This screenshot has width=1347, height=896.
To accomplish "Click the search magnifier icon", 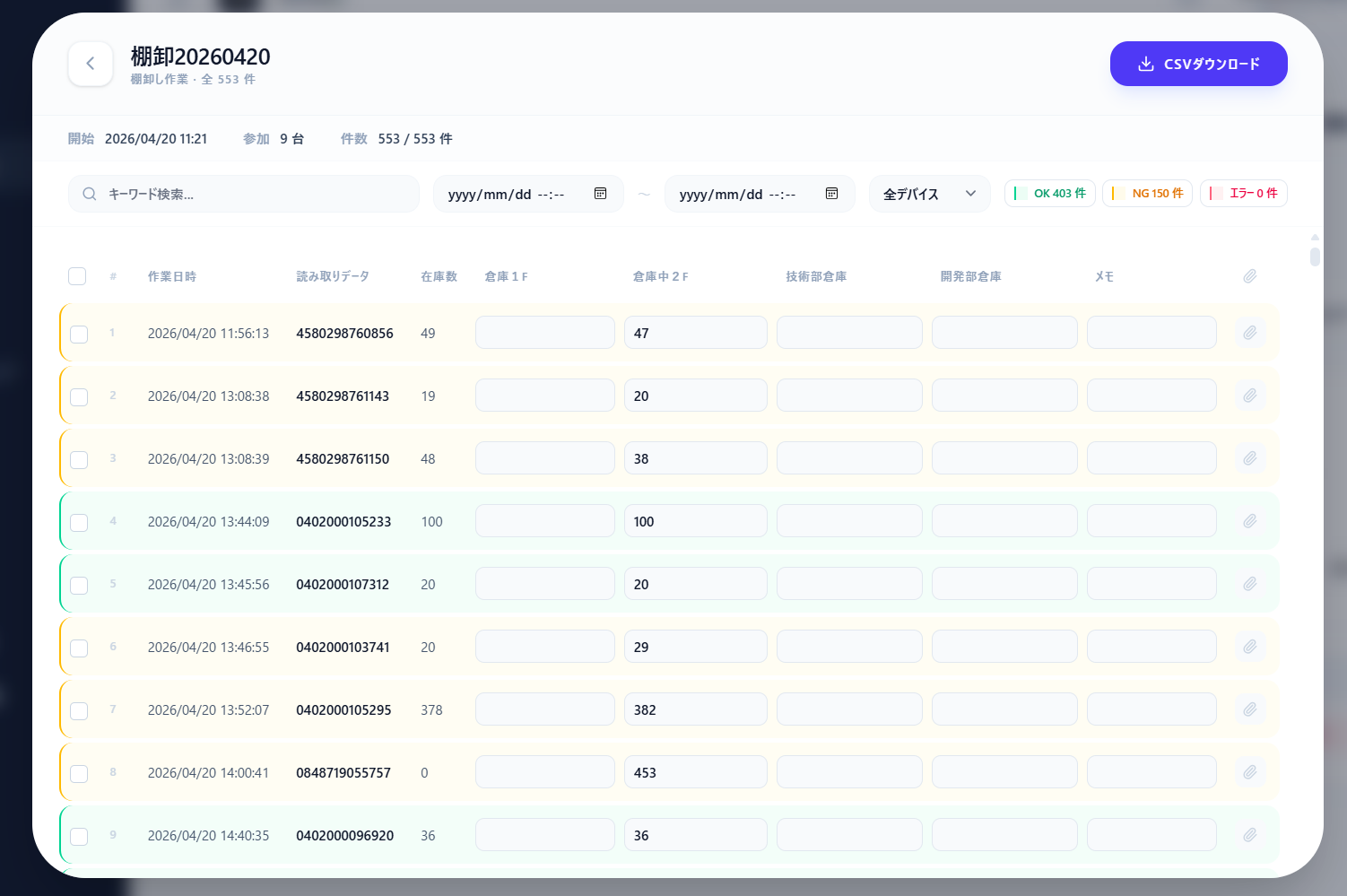I will [90, 194].
